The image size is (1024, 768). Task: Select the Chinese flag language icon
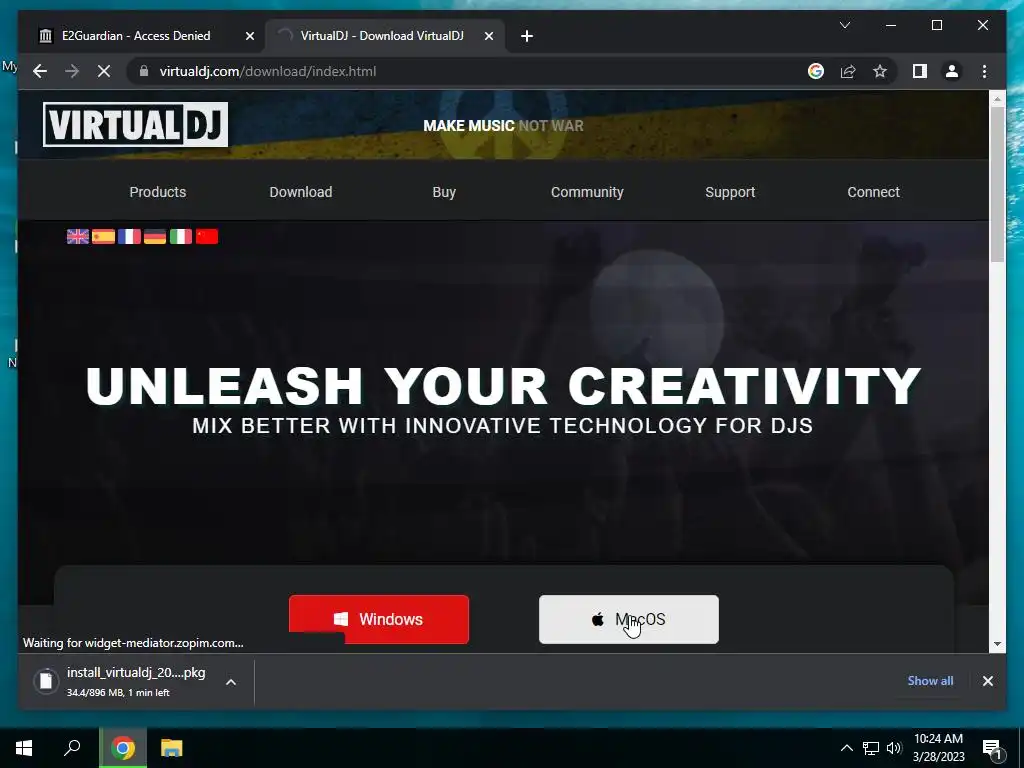coord(206,236)
